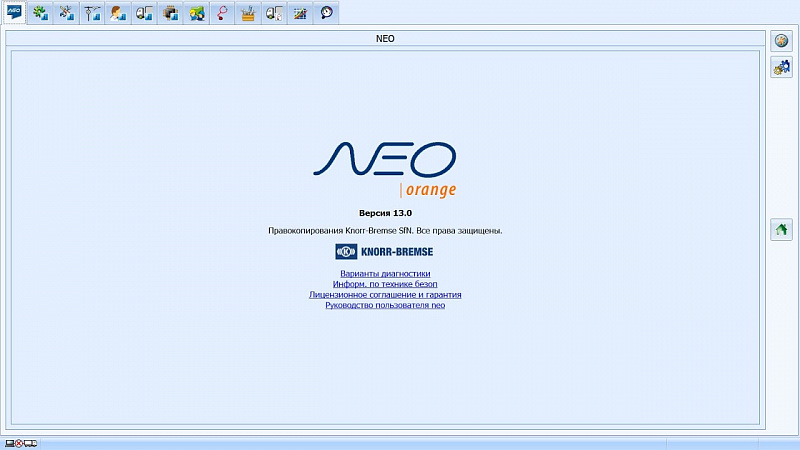Screen dimensions: 800x450
Task: Open the yellow toolbox icon
Action: (248, 12)
